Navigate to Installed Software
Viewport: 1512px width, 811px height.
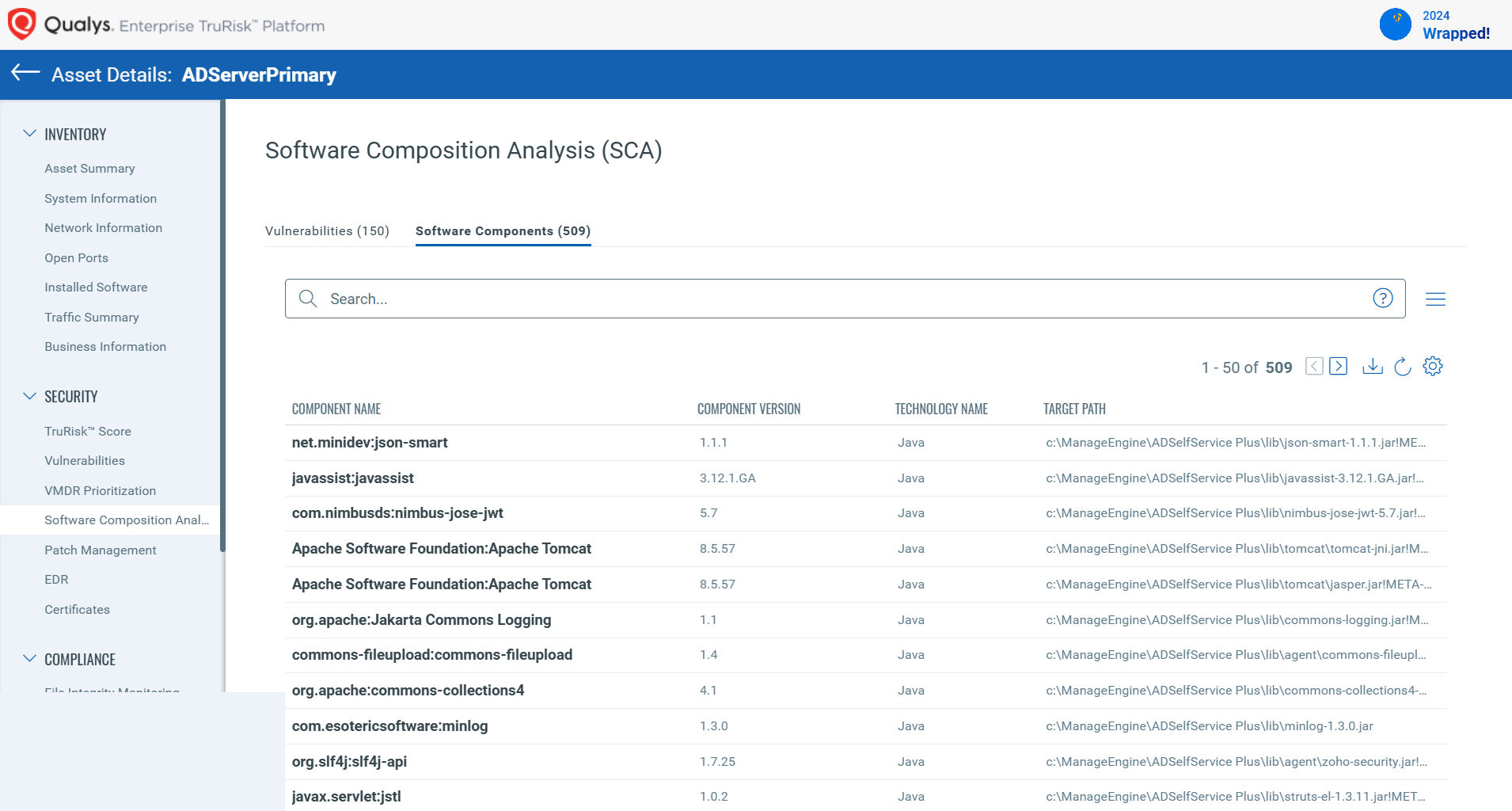point(96,287)
